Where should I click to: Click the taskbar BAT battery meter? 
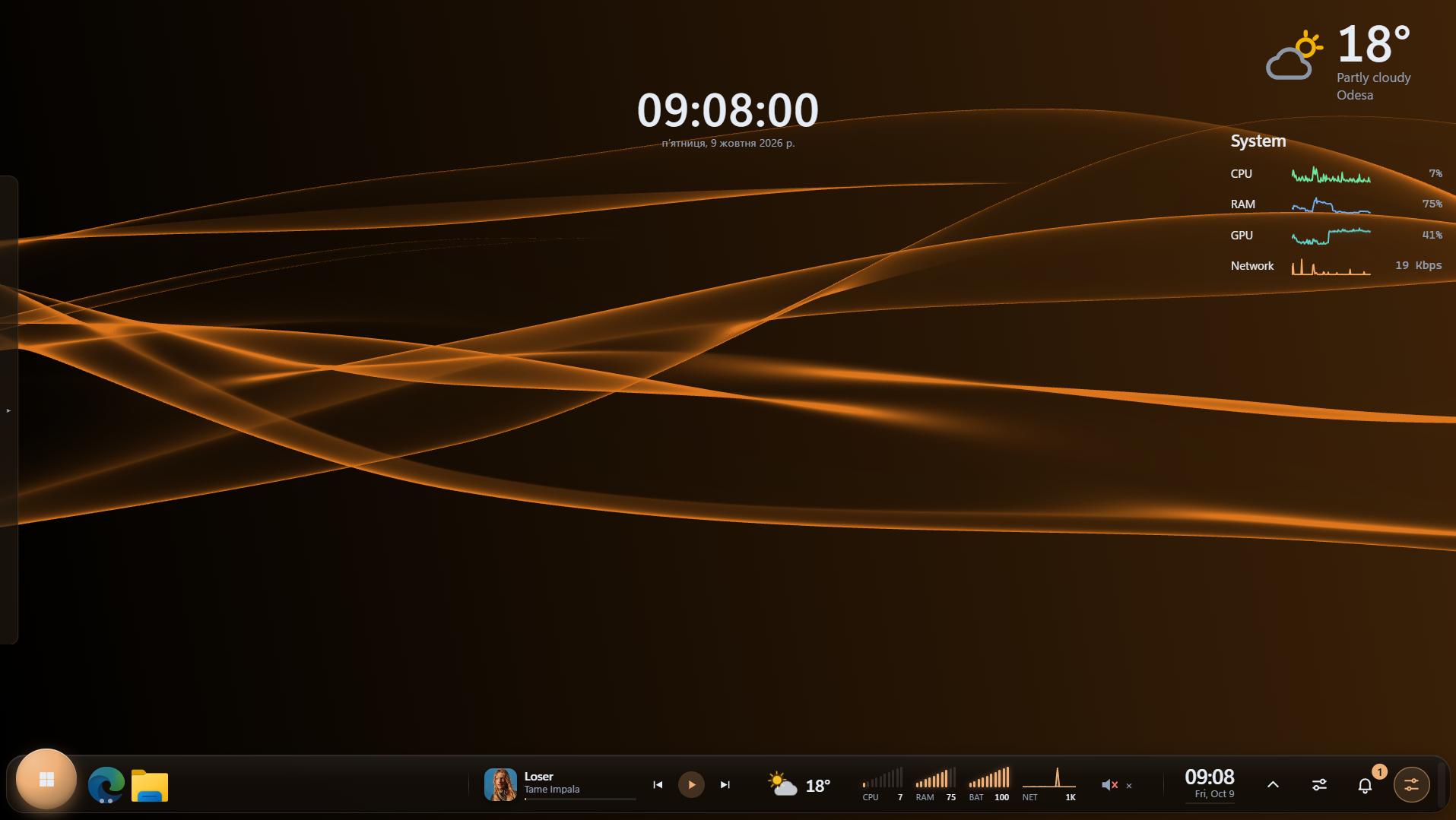(x=989, y=784)
